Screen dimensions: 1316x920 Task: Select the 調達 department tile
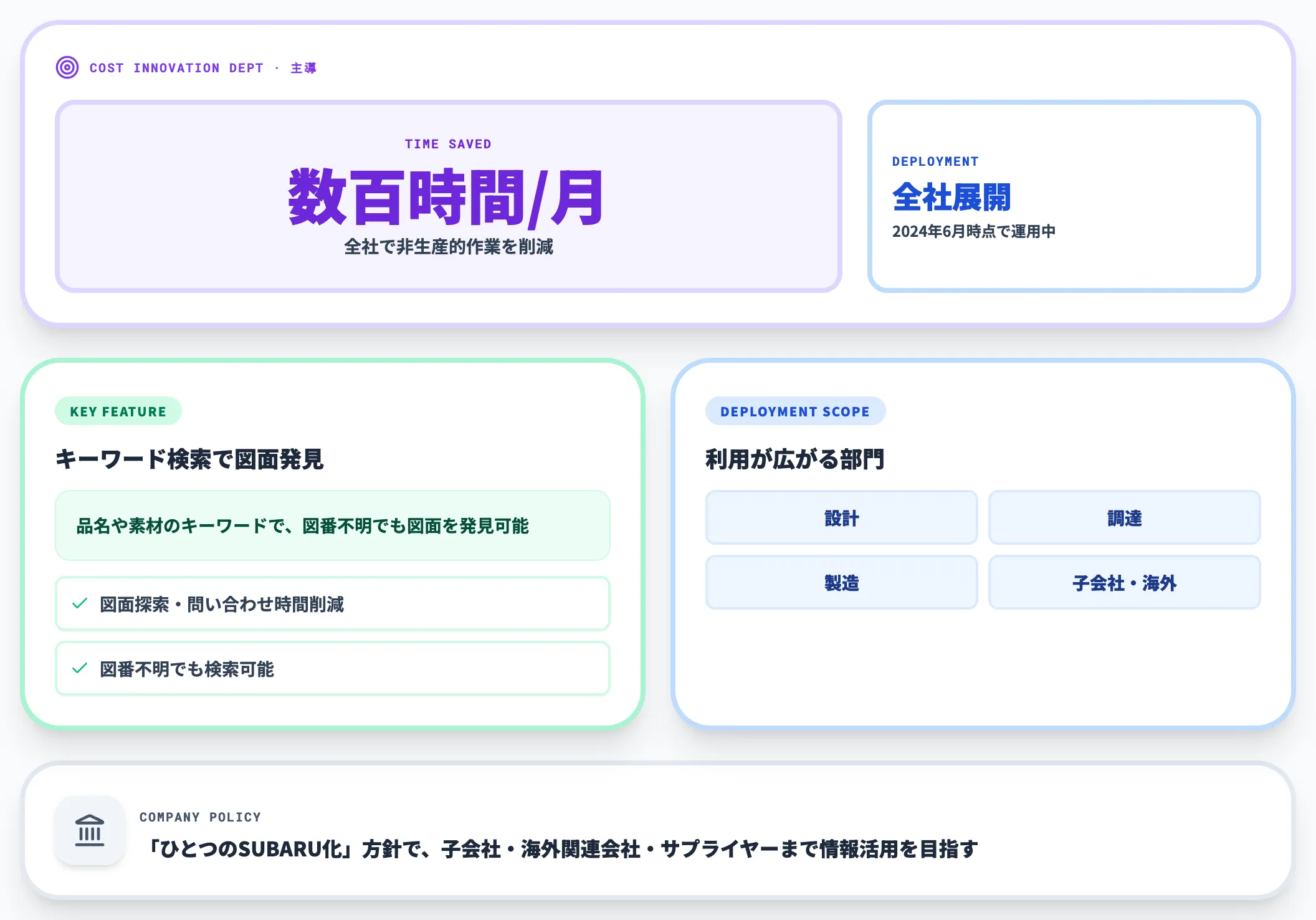click(x=1124, y=517)
